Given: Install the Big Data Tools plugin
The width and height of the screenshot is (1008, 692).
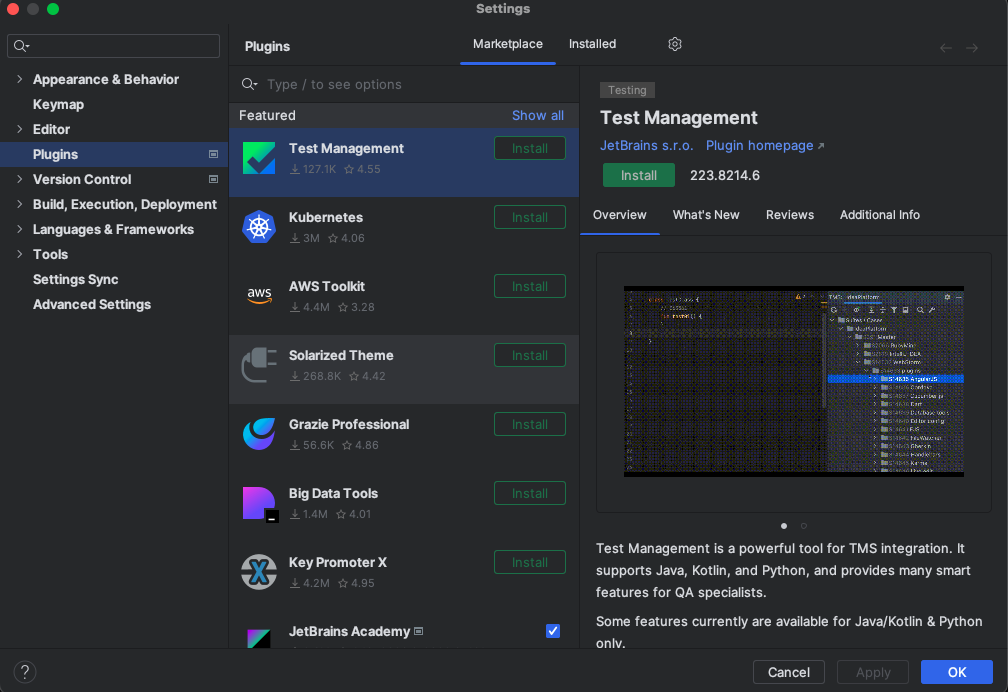Looking at the screenshot, I should coord(530,493).
